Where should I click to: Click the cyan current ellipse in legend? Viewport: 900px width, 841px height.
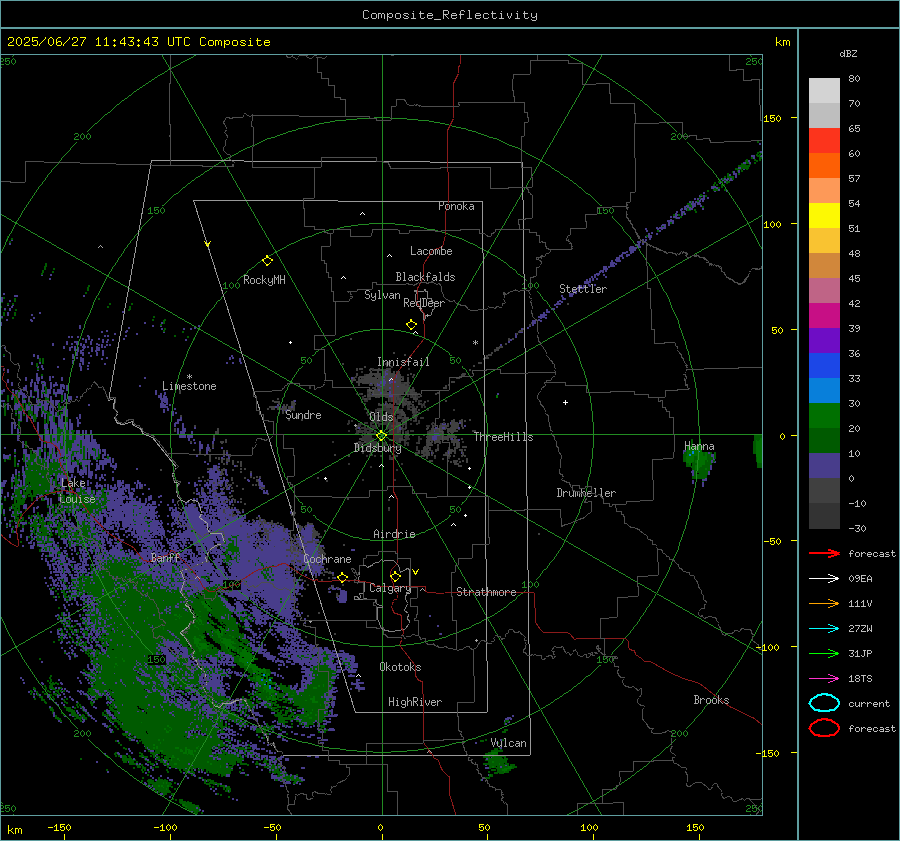coord(824,703)
